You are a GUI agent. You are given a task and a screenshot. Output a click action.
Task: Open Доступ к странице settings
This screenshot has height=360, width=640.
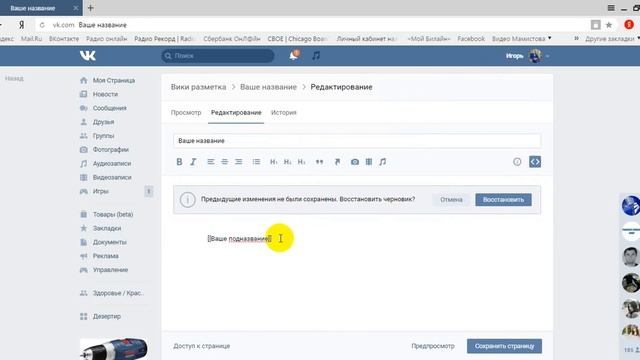pyautogui.click(x=202, y=346)
